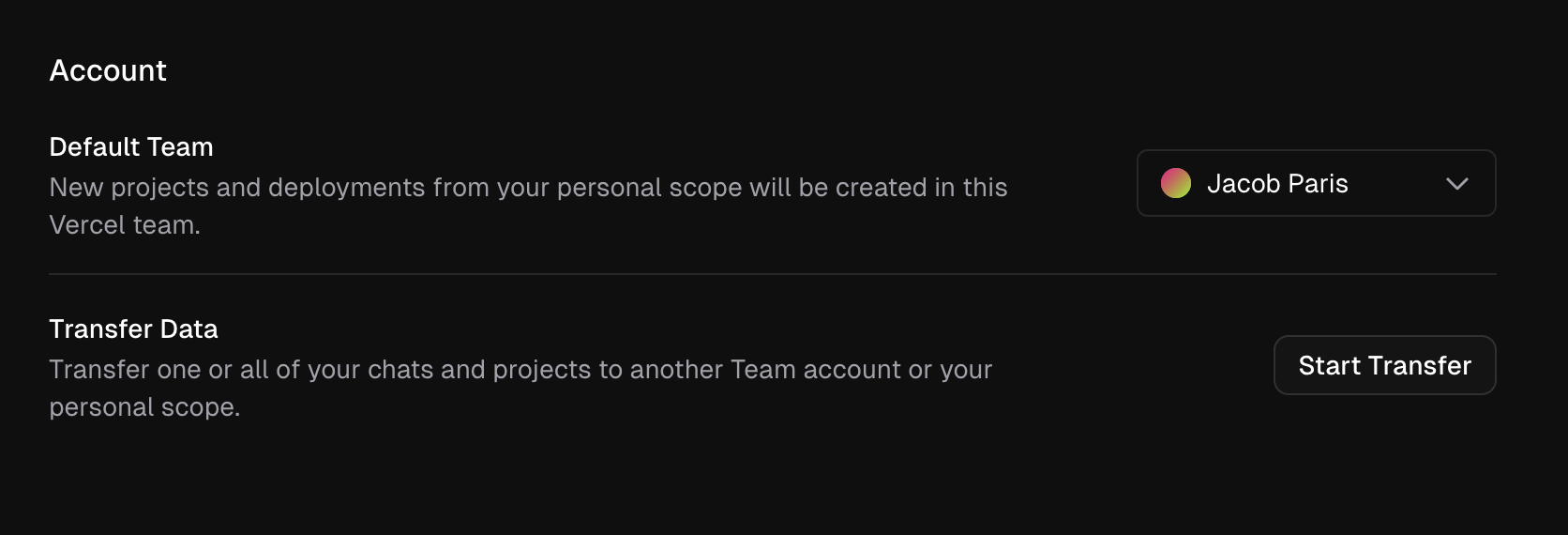The image size is (1568, 535).
Task: Click the word Vercel in team description
Action: point(87,225)
